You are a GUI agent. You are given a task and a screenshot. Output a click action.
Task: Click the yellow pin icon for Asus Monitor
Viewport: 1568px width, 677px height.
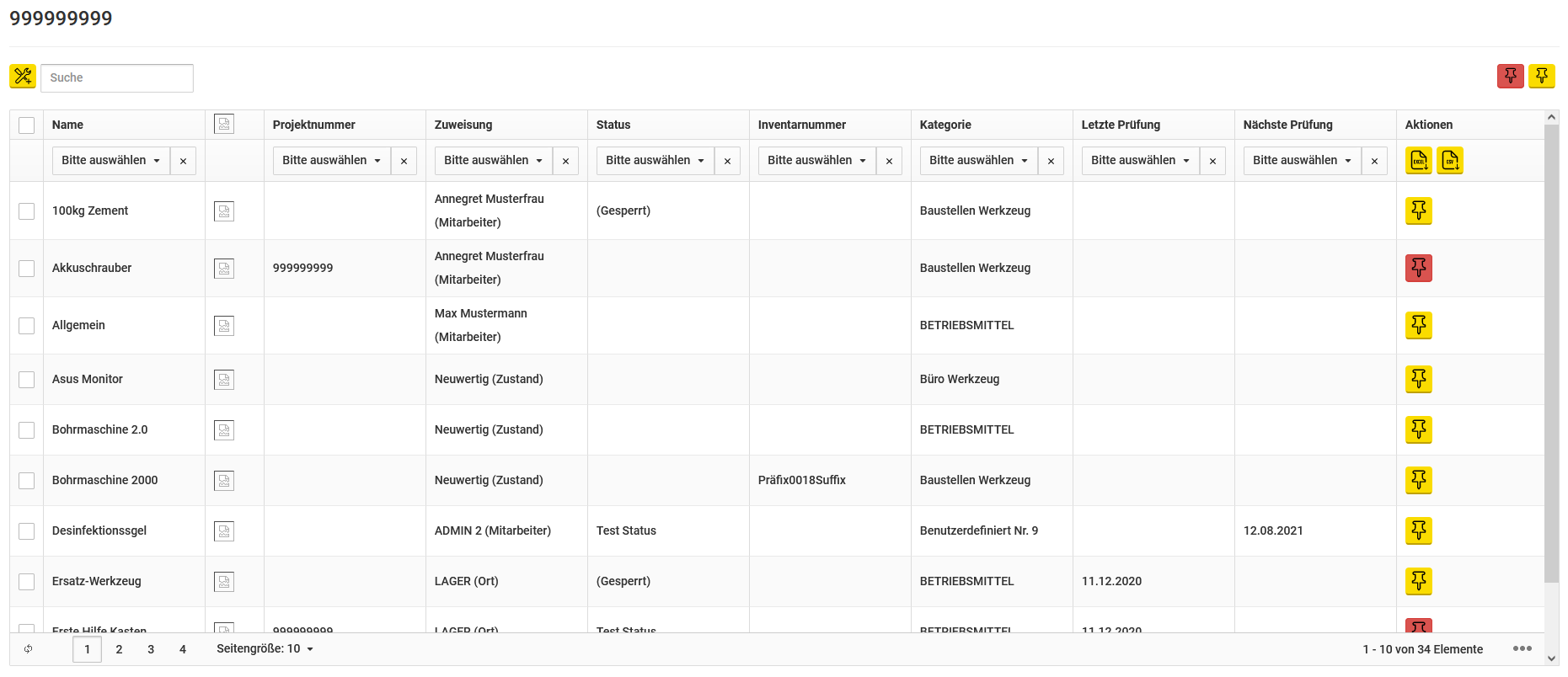[1419, 379]
